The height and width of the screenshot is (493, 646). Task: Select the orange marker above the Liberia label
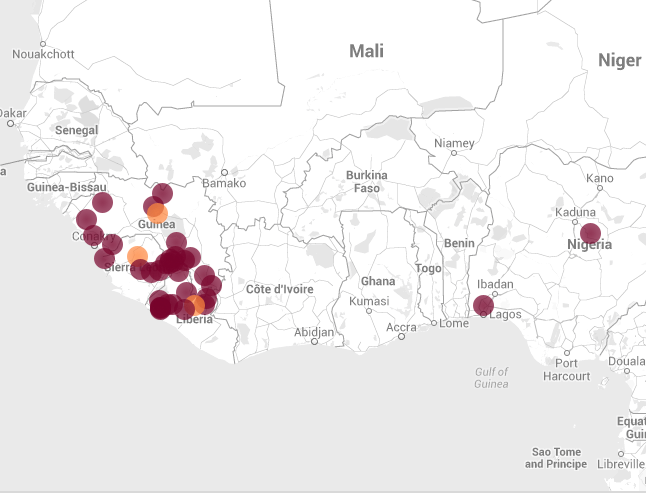click(196, 304)
